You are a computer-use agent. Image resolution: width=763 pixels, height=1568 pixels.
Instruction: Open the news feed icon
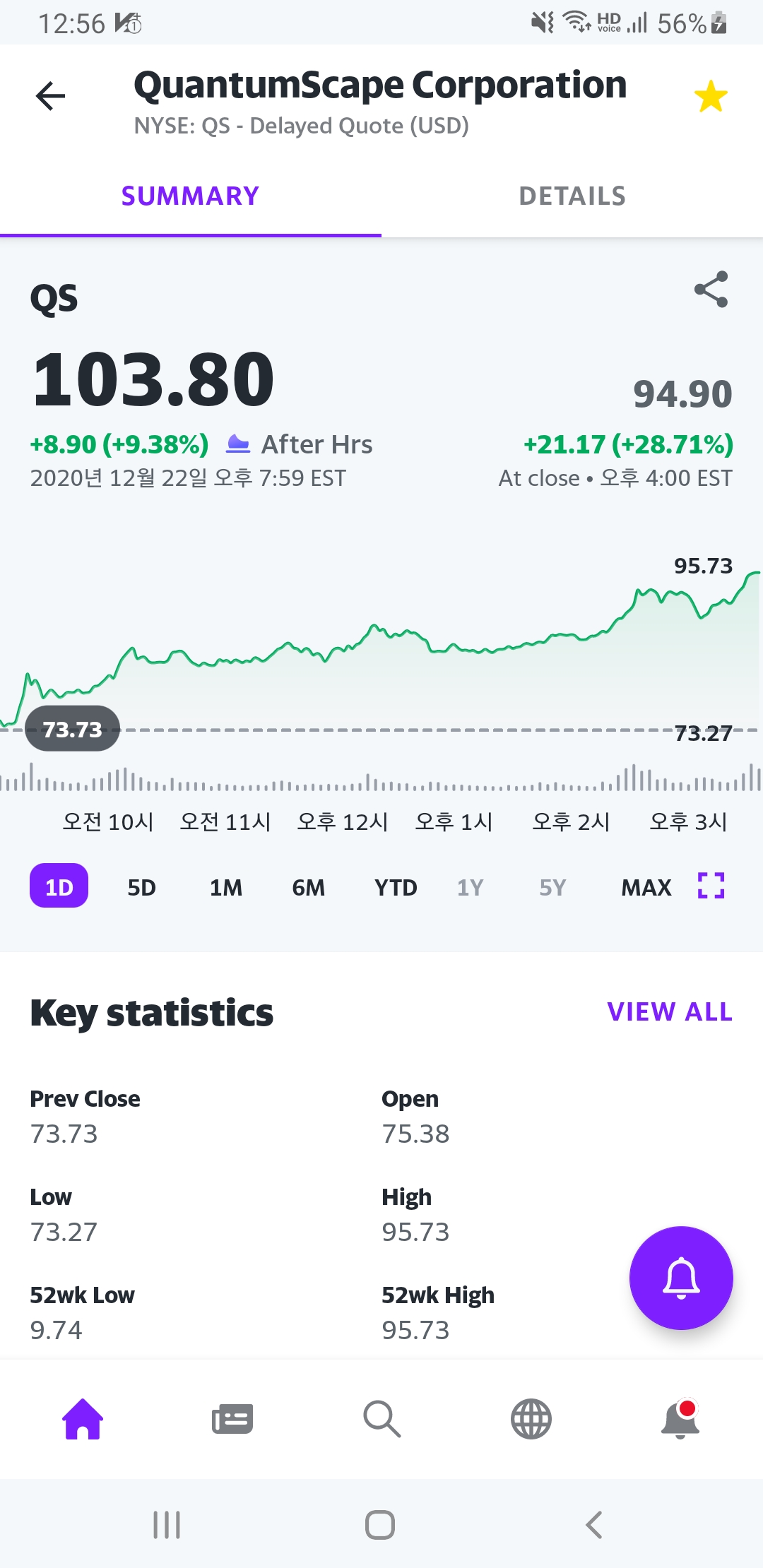(x=232, y=1418)
